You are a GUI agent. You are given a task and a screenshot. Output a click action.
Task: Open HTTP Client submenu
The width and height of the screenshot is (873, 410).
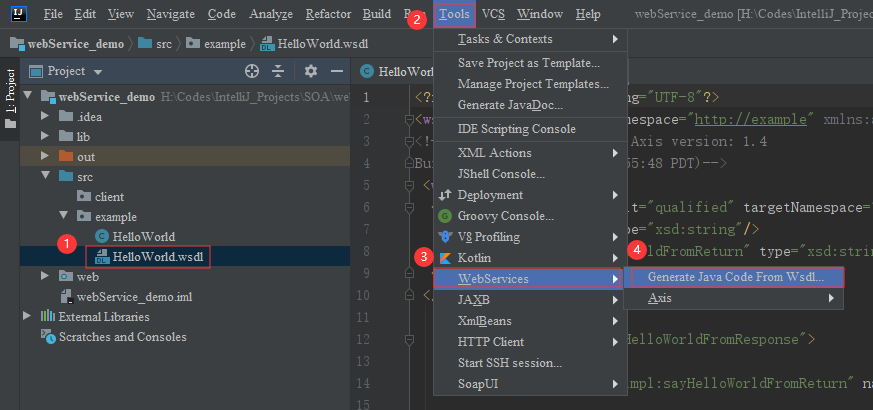[x=528, y=342]
